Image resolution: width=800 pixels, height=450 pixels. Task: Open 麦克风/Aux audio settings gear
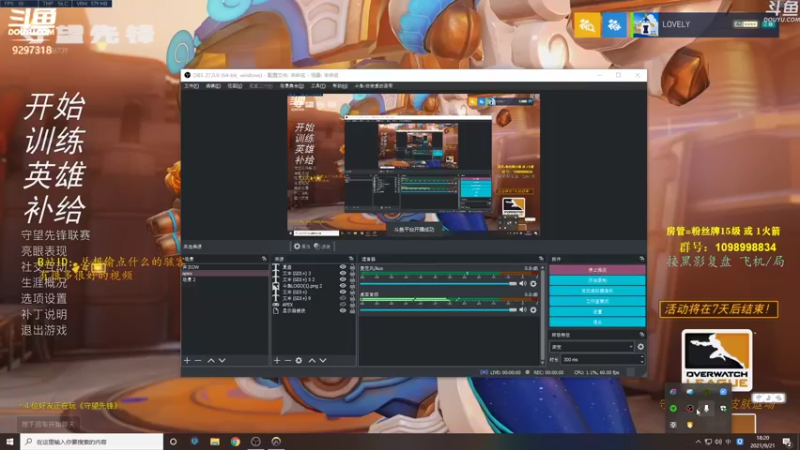click(x=533, y=284)
